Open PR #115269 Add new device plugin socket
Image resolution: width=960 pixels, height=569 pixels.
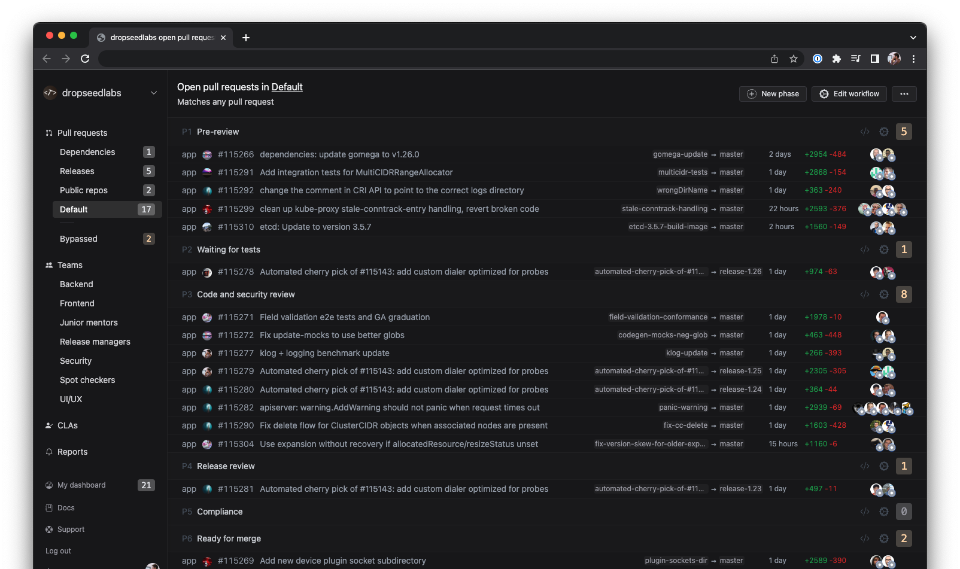coord(343,560)
